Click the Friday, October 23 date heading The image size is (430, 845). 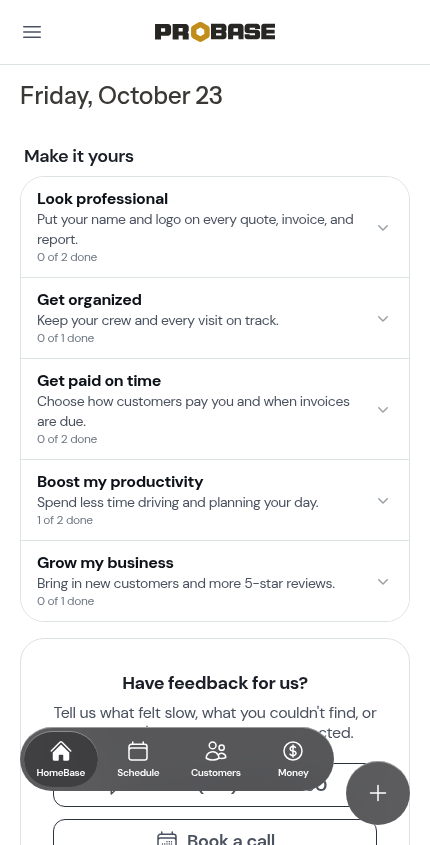coord(121,96)
